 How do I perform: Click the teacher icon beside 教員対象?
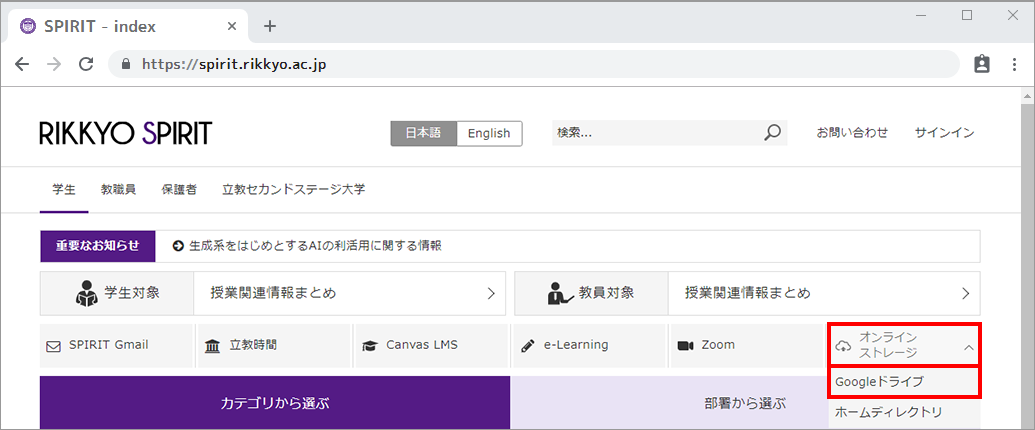(x=560, y=293)
